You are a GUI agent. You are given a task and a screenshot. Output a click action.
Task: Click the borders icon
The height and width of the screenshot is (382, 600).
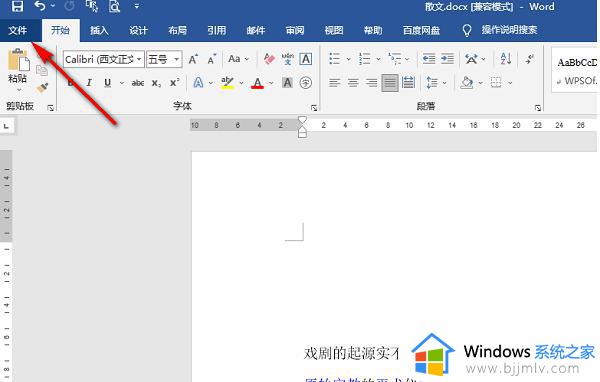(496, 82)
